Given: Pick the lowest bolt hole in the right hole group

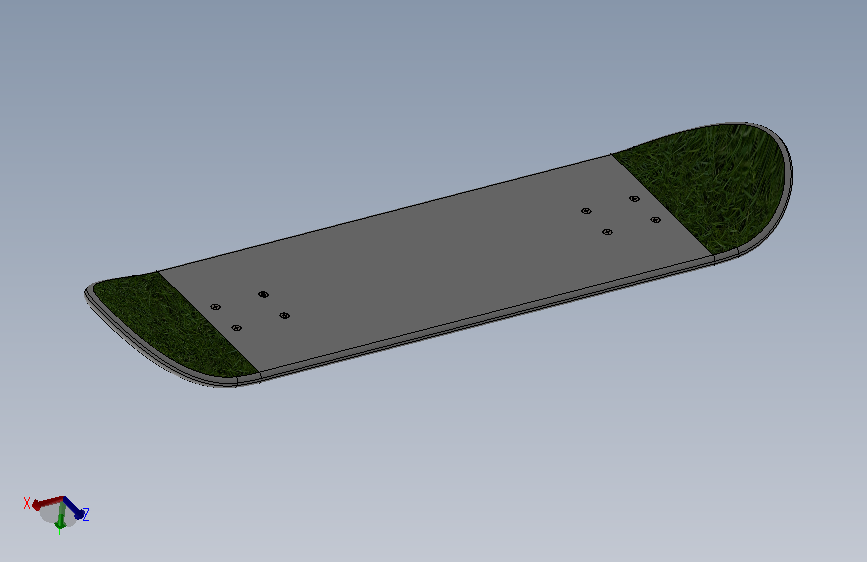Looking at the screenshot, I should 607,232.
